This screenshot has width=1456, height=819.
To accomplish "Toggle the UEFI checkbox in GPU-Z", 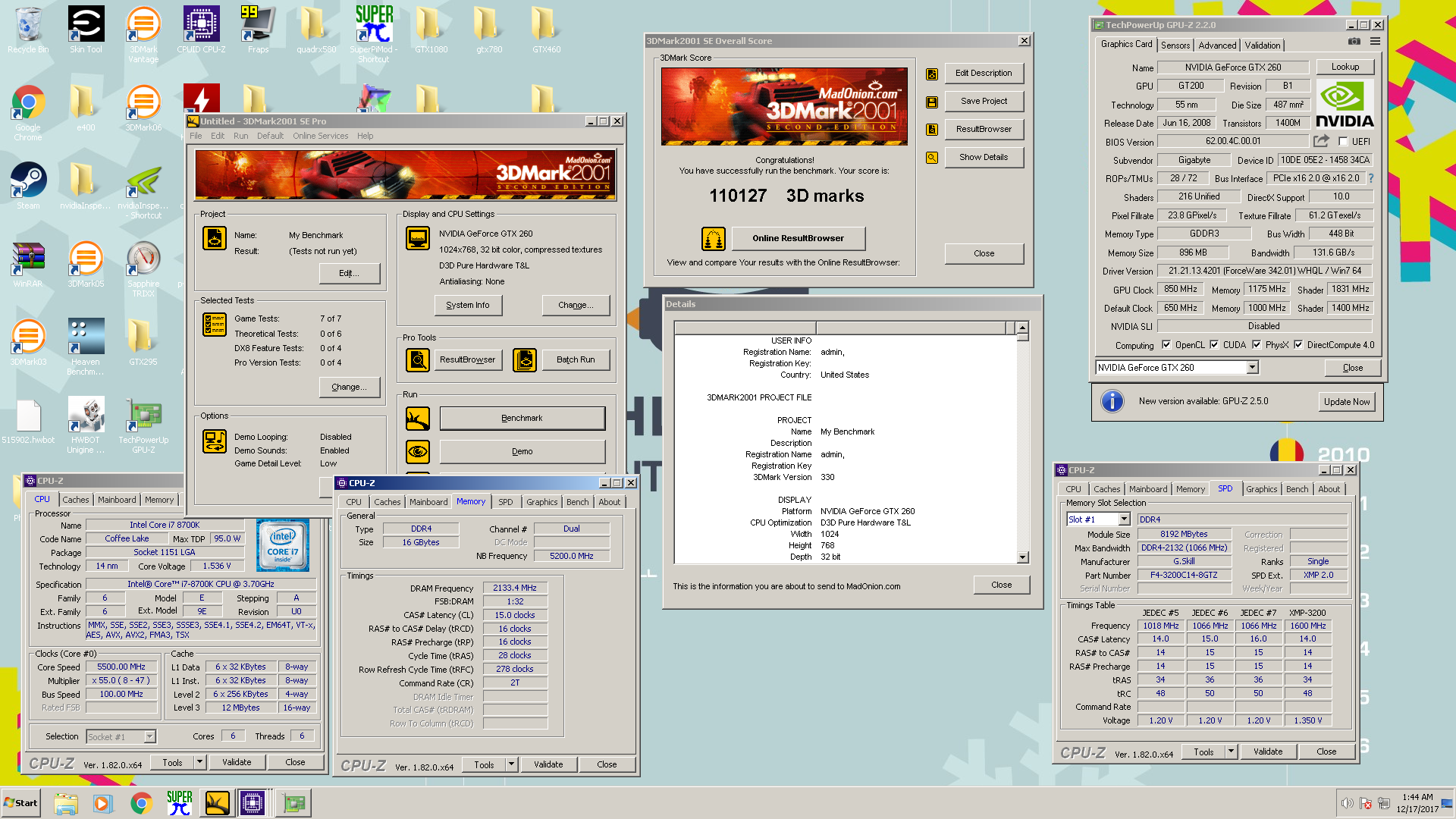I will tap(1343, 142).
